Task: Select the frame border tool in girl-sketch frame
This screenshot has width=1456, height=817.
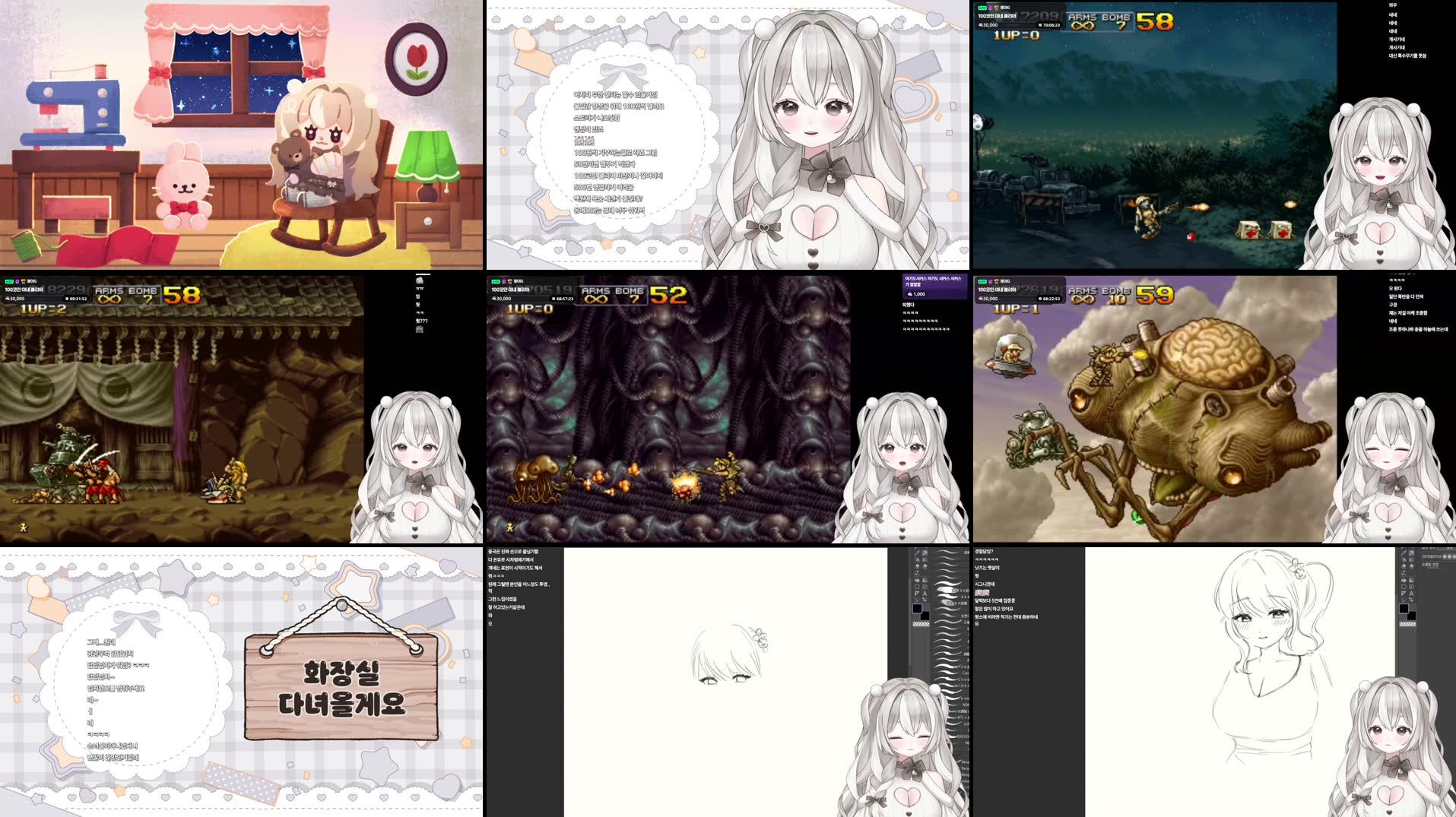Action: (1411, 587)
